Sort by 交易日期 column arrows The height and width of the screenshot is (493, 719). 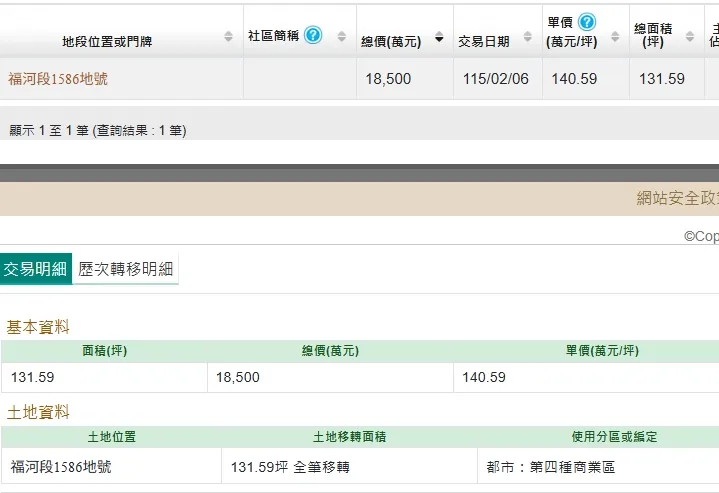coord(528,36)
